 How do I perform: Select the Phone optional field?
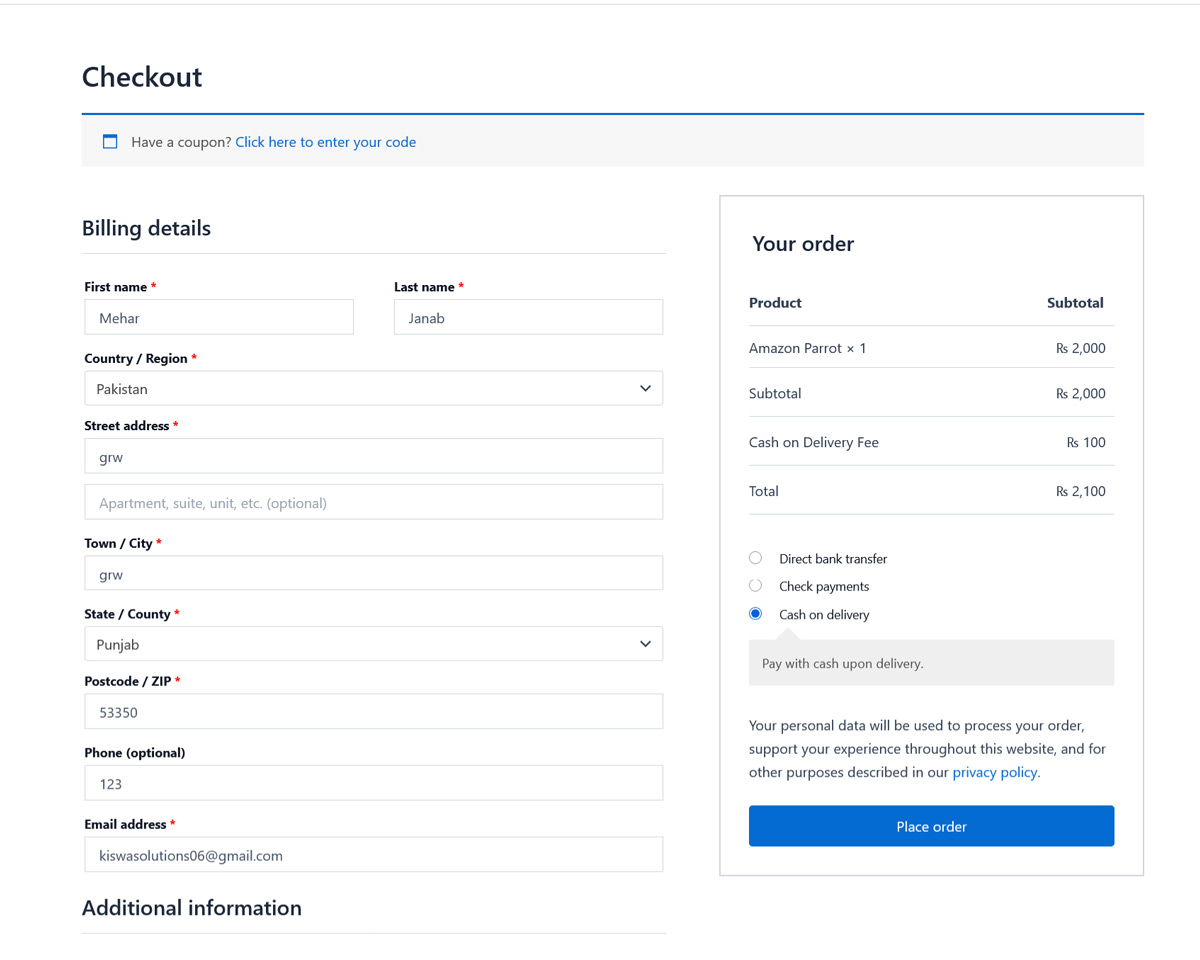(x=373, y=782)
